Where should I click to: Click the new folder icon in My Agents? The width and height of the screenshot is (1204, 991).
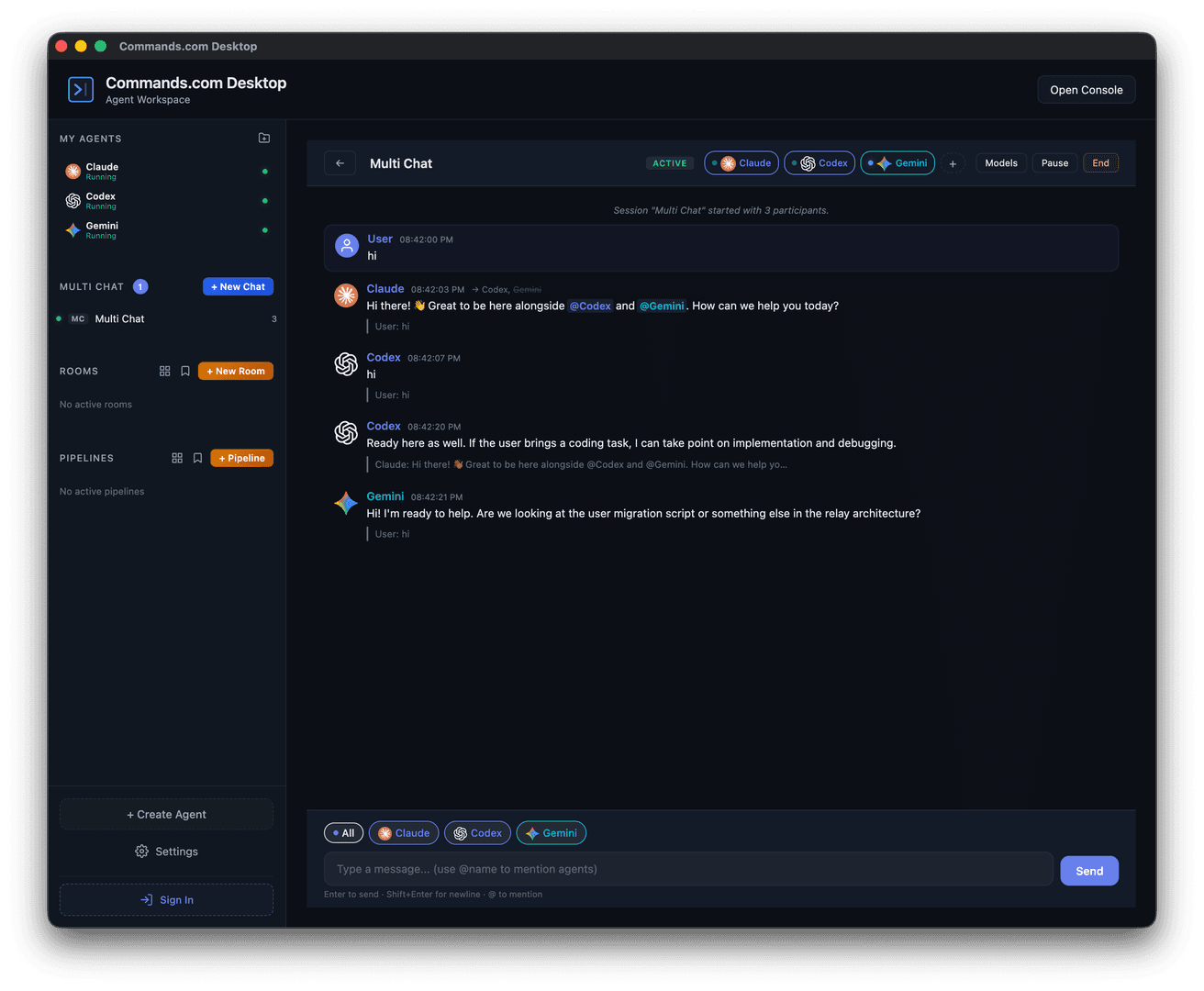pos(264,138)
